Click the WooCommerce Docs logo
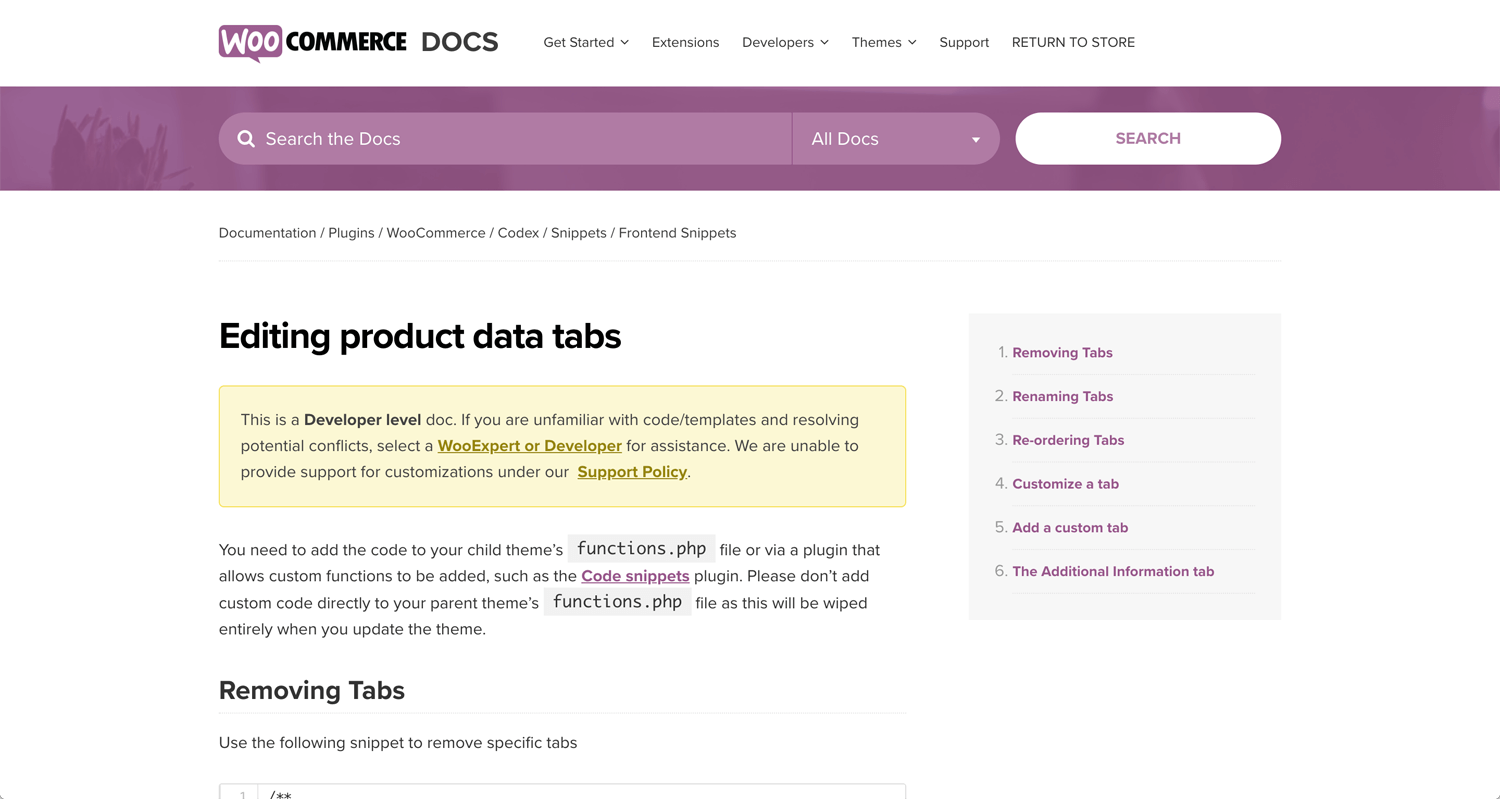The width and height of the screenshot is (1500, 799). [358, 43]
